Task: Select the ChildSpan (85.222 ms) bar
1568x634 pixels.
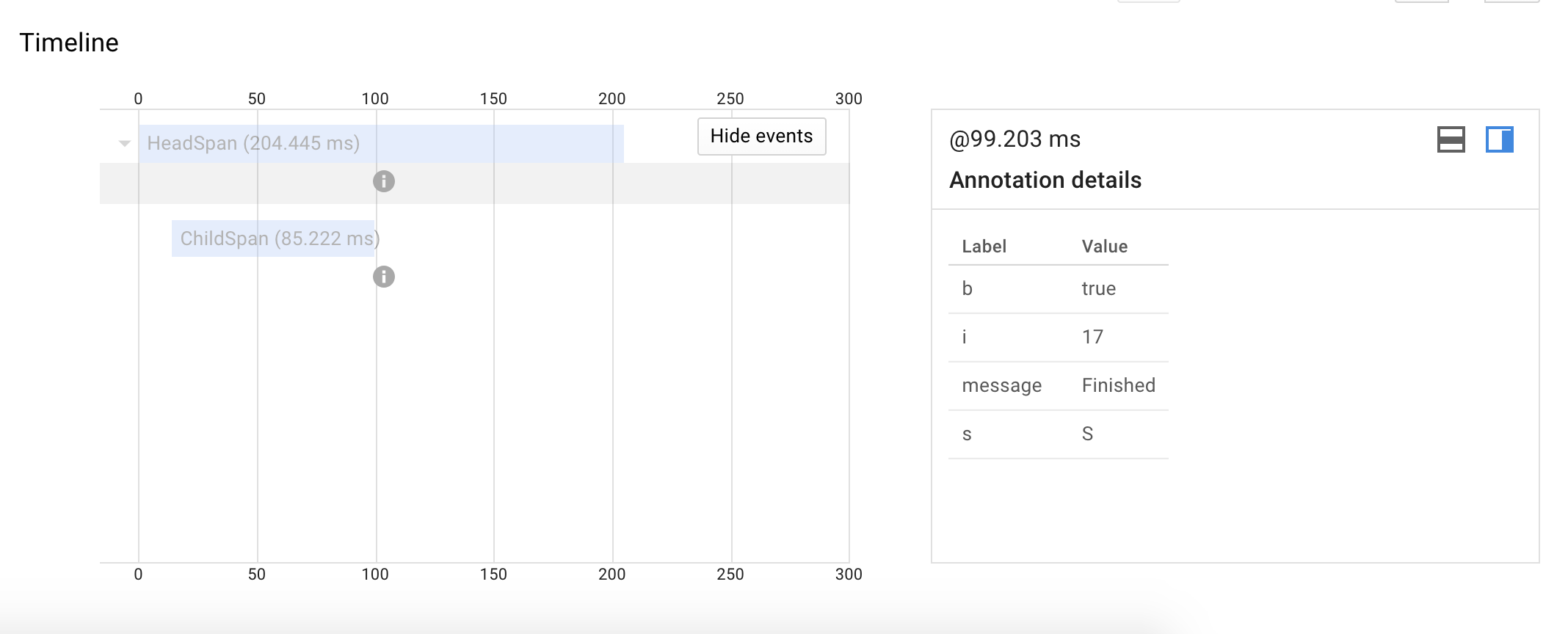Action: click(273, 238)
